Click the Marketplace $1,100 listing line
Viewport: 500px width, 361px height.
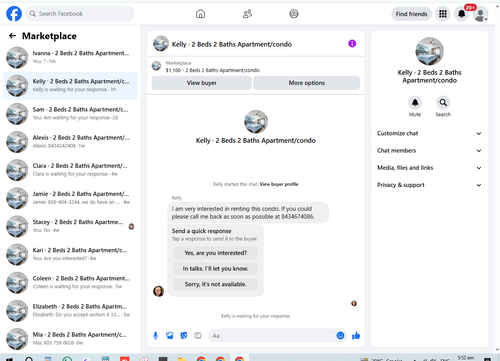(213, 70)
